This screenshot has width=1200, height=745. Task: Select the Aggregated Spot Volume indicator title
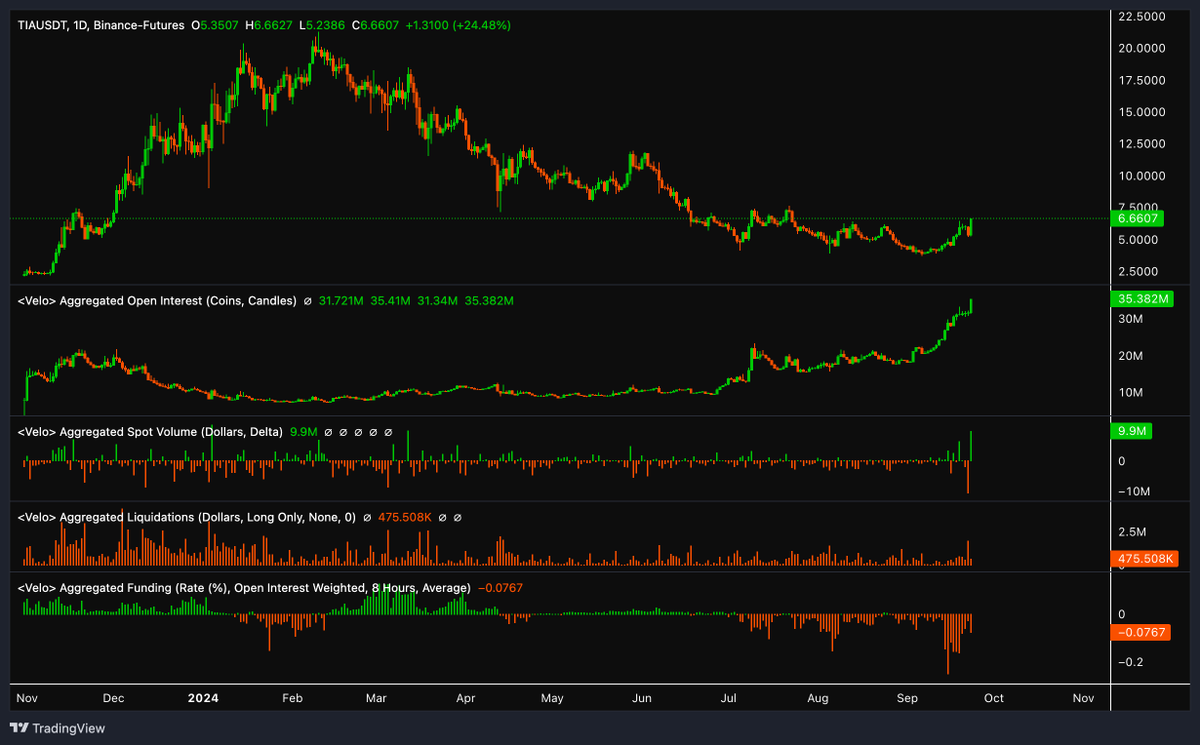[150, 432]
